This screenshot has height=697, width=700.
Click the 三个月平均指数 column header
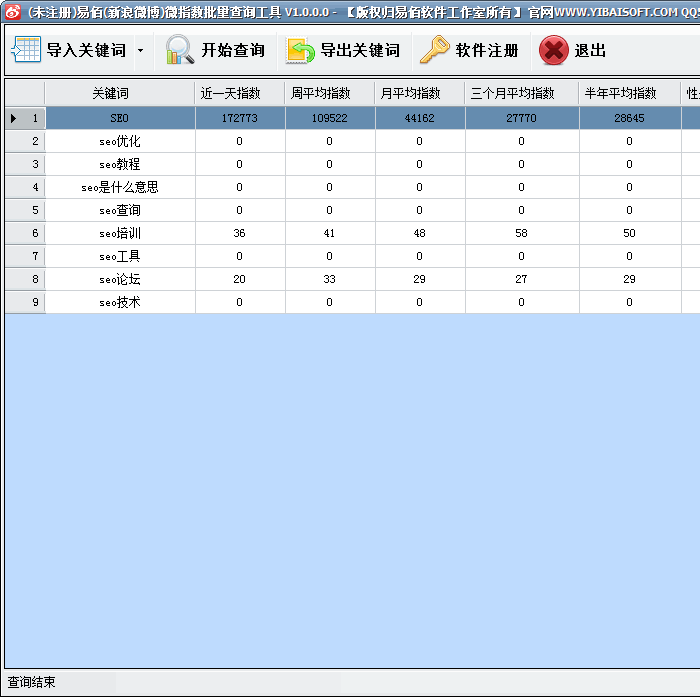pos(521,93)
